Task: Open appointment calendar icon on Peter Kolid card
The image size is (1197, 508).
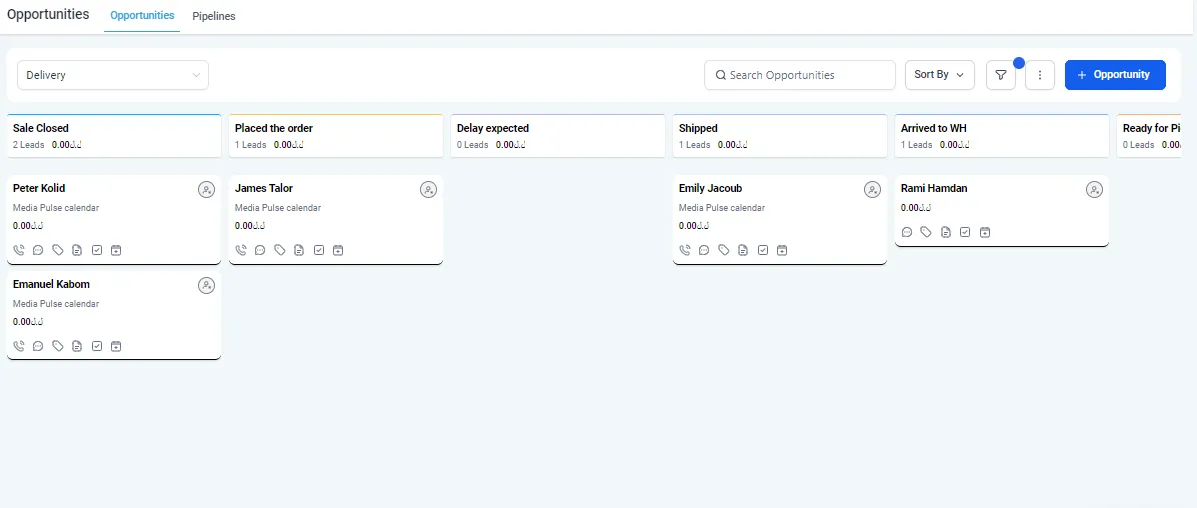Action: [116, 250]
